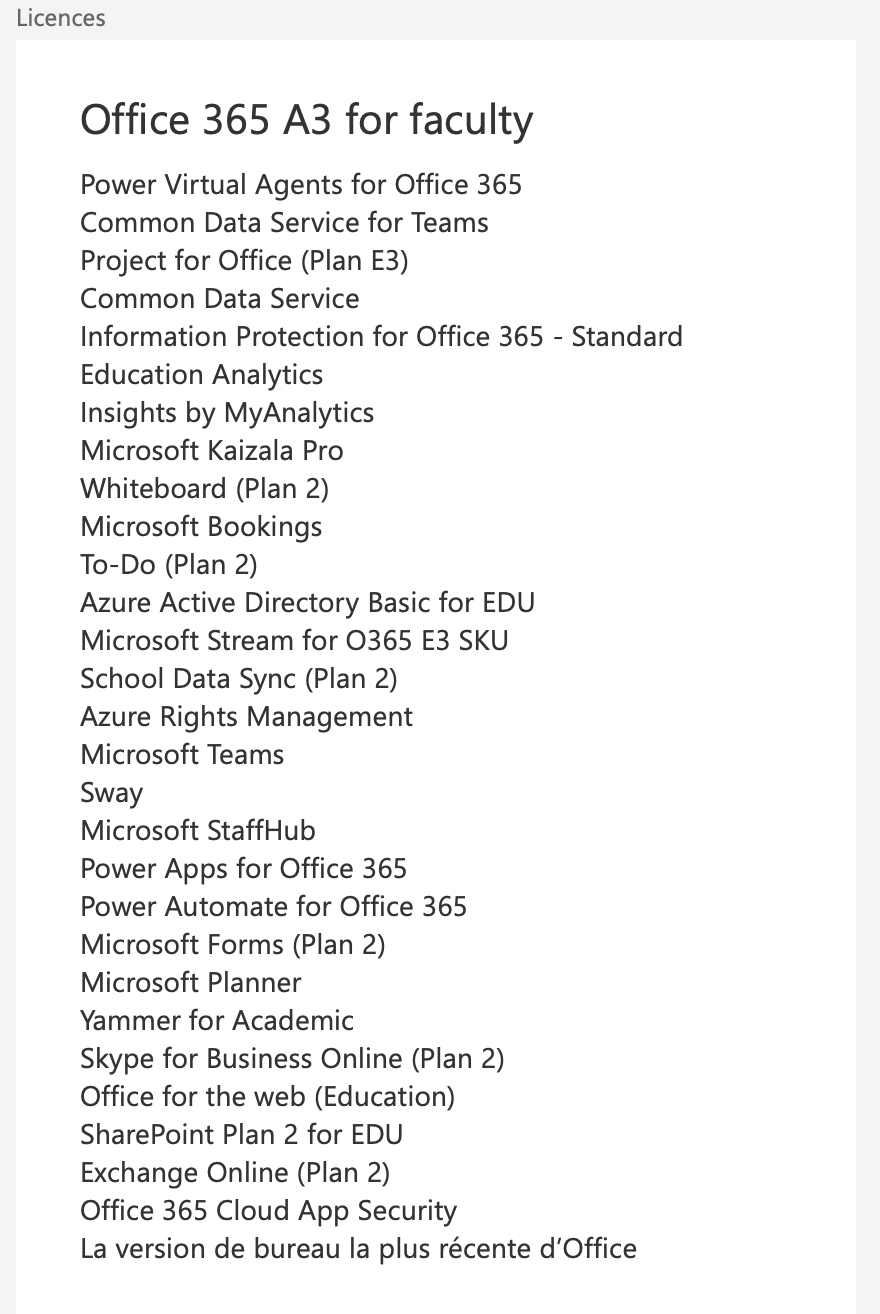
Task: Click Microsoft Stream for O365 E3 SKU
Action: 295,641
